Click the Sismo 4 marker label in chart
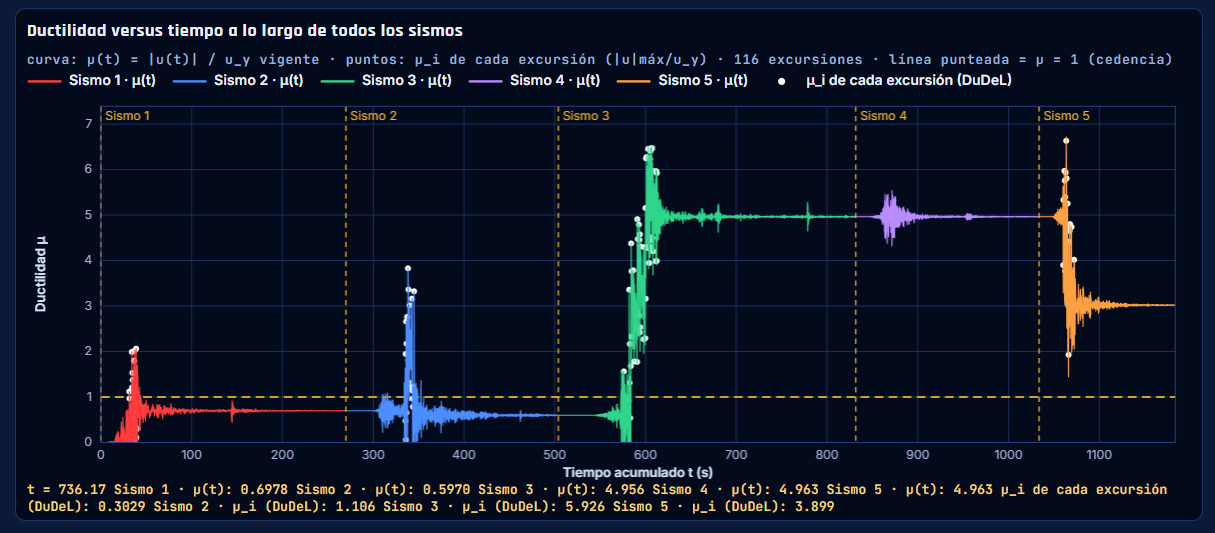1215x533 pixels. [884, 116]
